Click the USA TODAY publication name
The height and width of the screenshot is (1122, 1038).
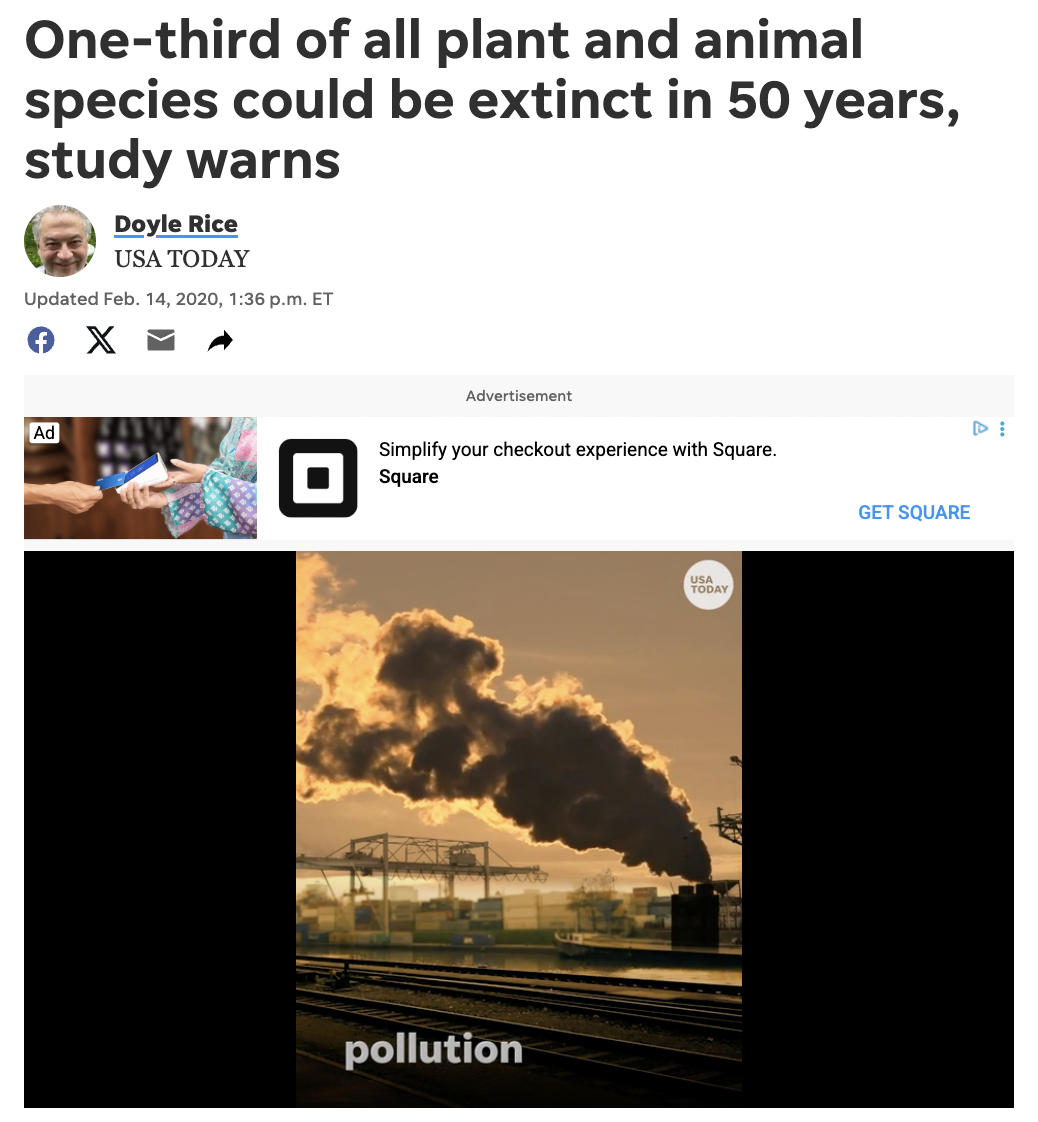point(182,258)
